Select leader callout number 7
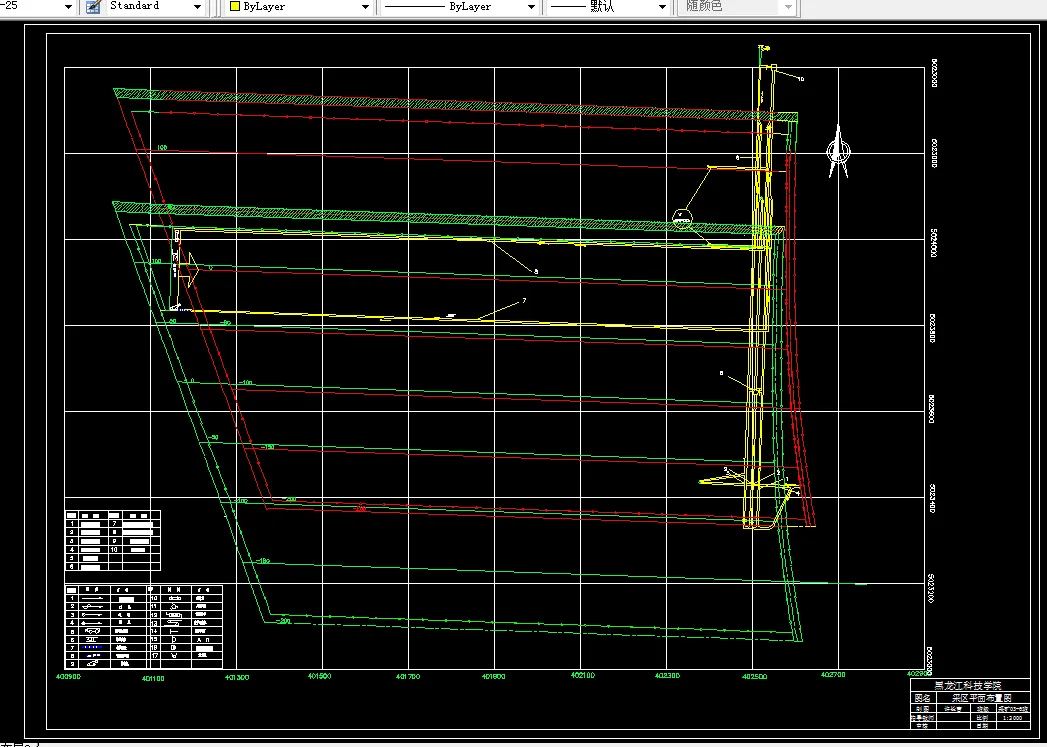This screenshot has height=747, width=1047. (x=524, y=301)
